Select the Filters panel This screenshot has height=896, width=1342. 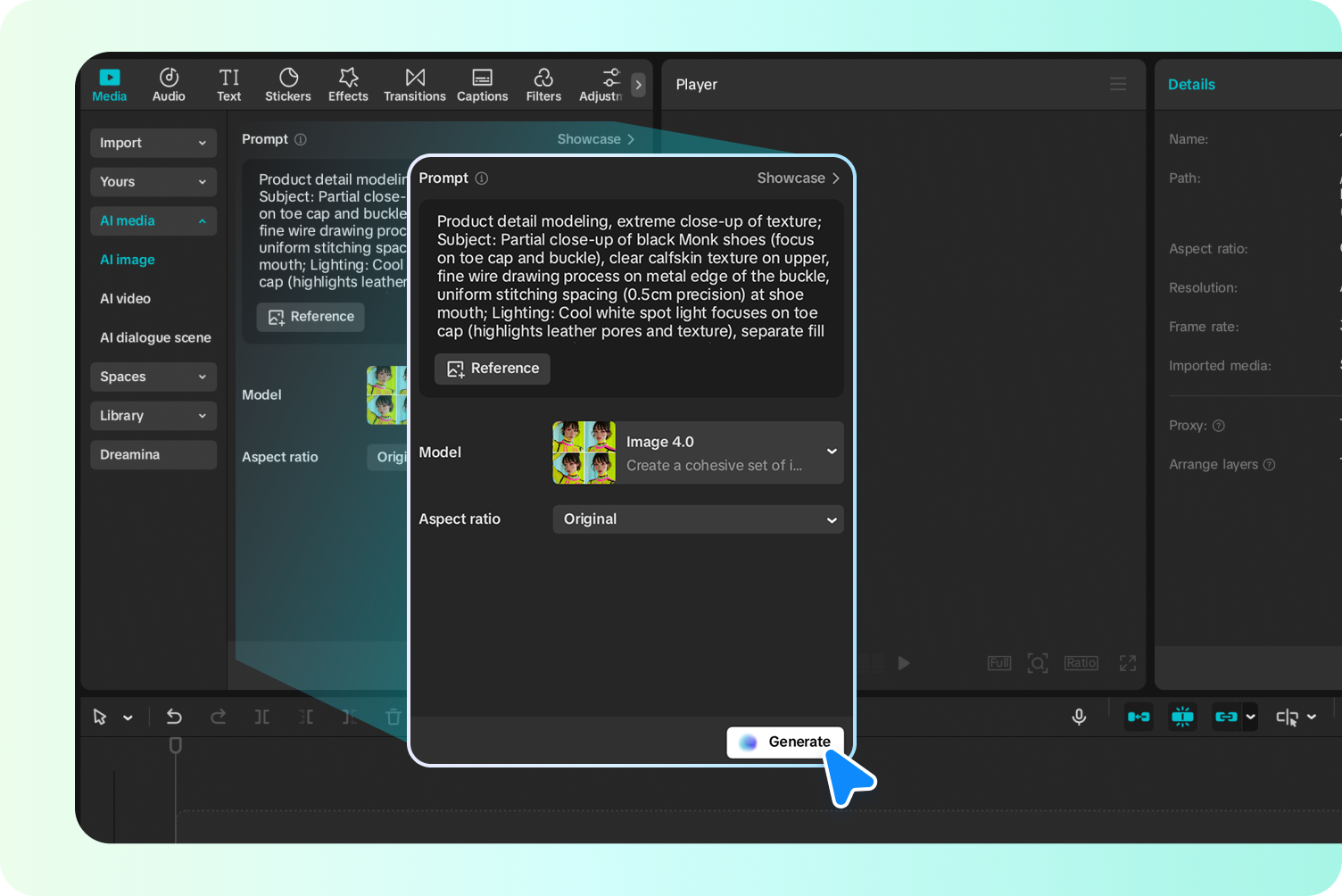click(543, 84)
